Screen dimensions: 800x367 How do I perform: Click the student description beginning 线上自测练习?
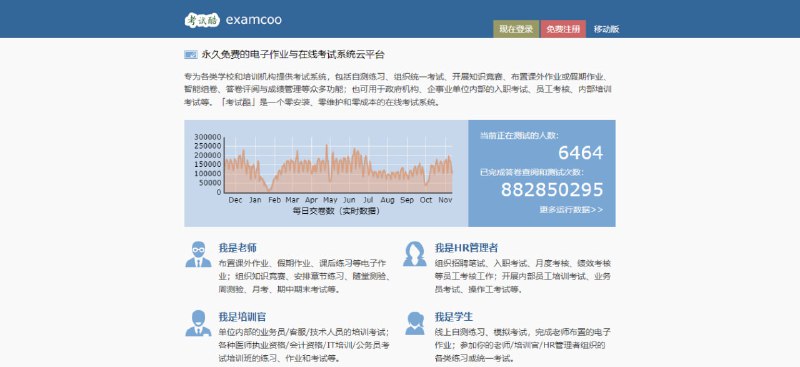click(523, 345)
